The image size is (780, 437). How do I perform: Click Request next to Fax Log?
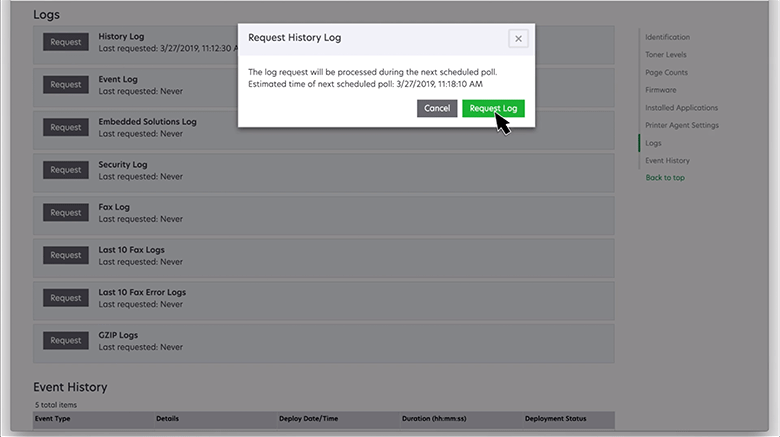(66, 213)
